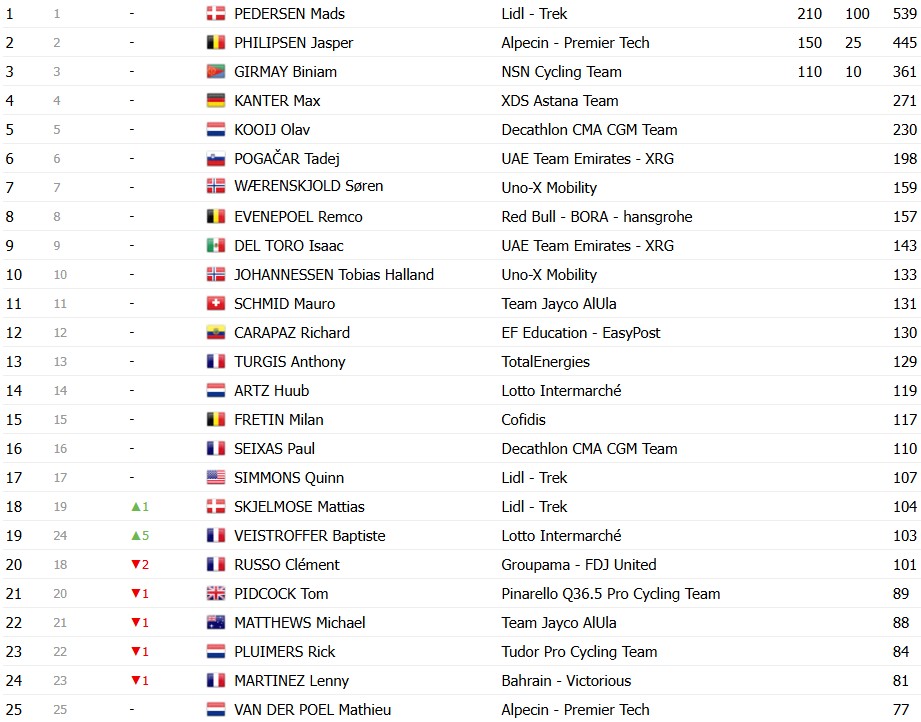
Task: Open the Bahrain - Victorious team link
Action: (566, 681)
